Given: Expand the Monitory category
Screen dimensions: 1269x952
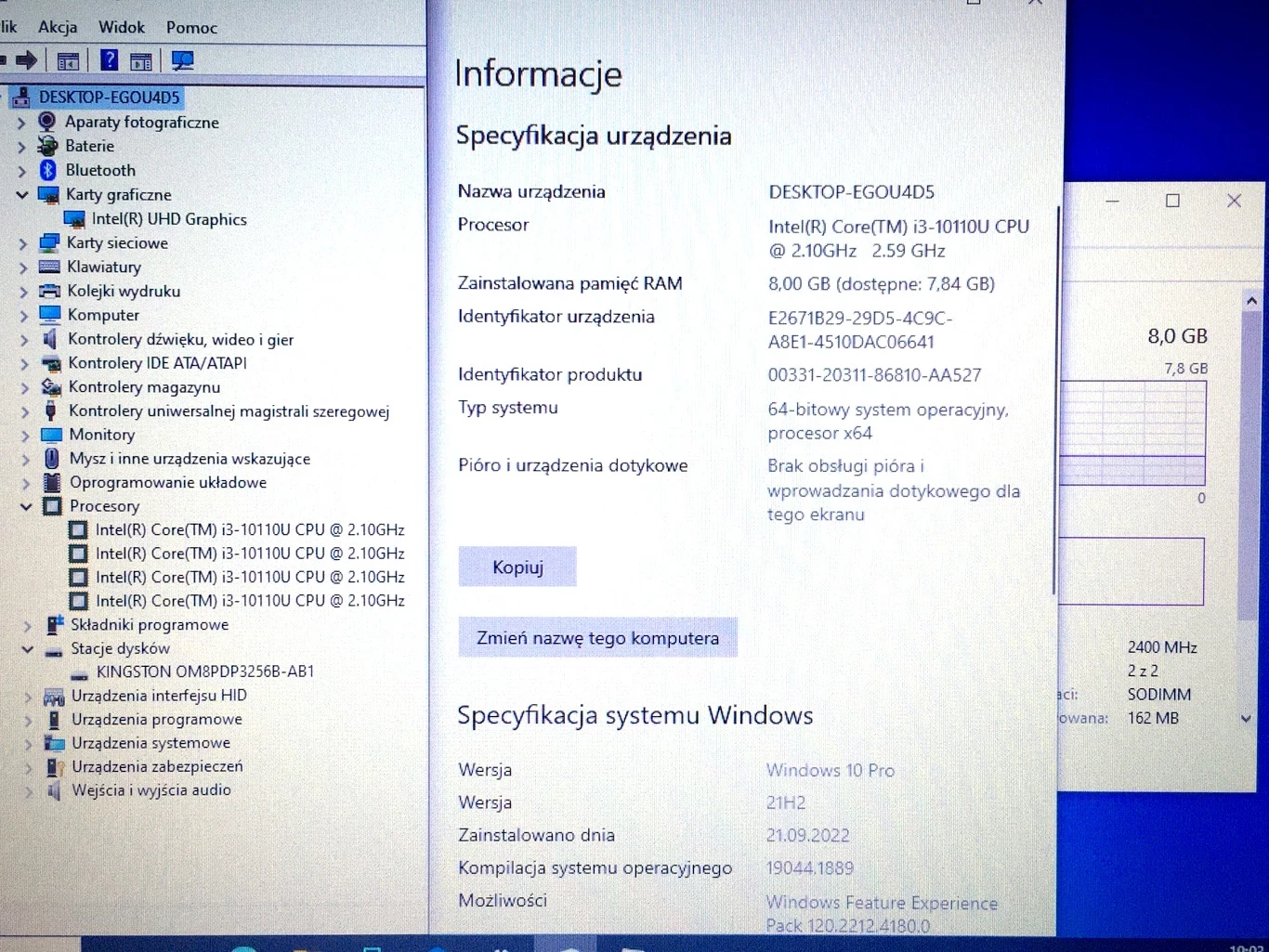Looking at the screenshot, I should pyautogui.click(x=25, y=435).
